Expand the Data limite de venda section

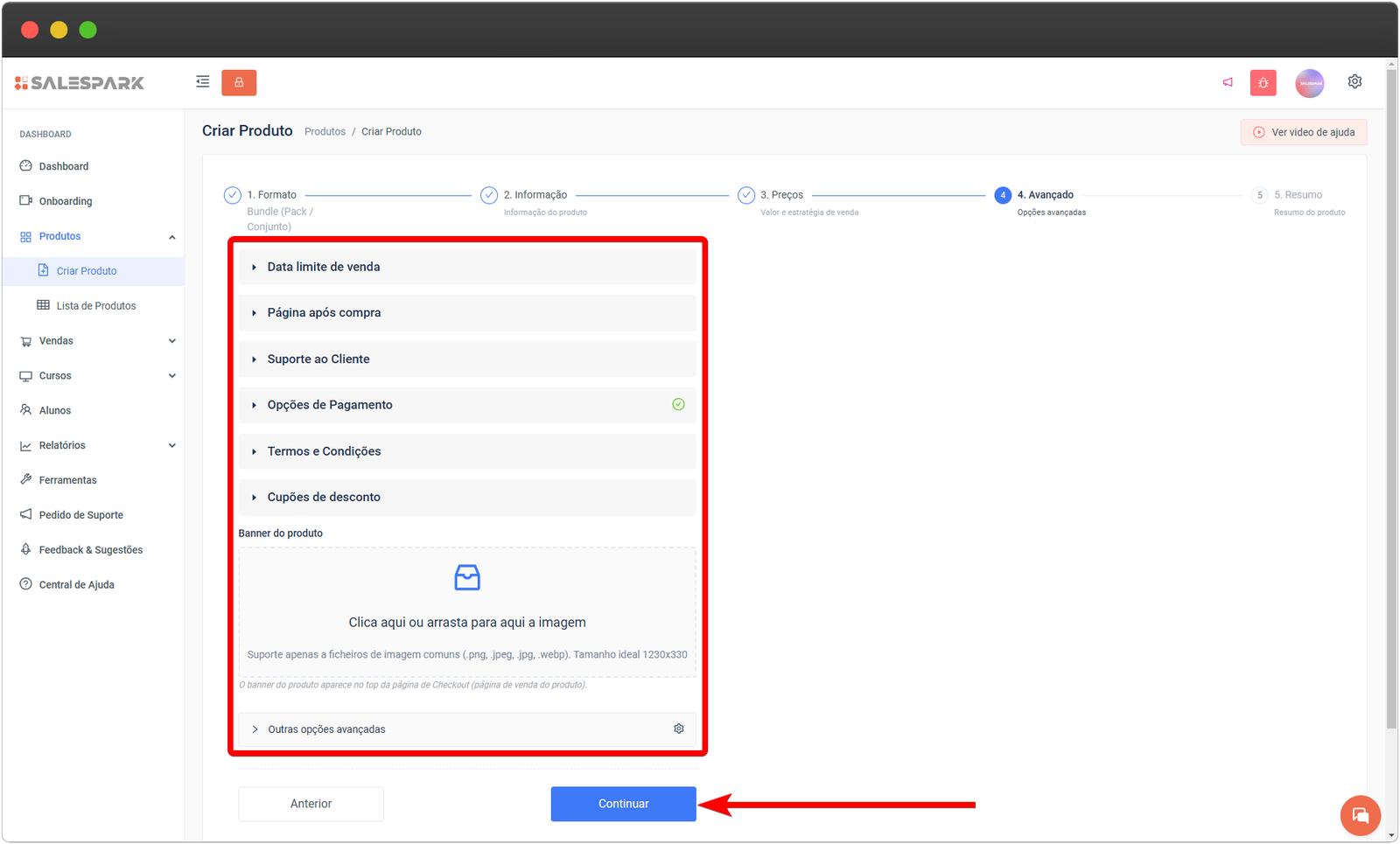coord(324,267)
